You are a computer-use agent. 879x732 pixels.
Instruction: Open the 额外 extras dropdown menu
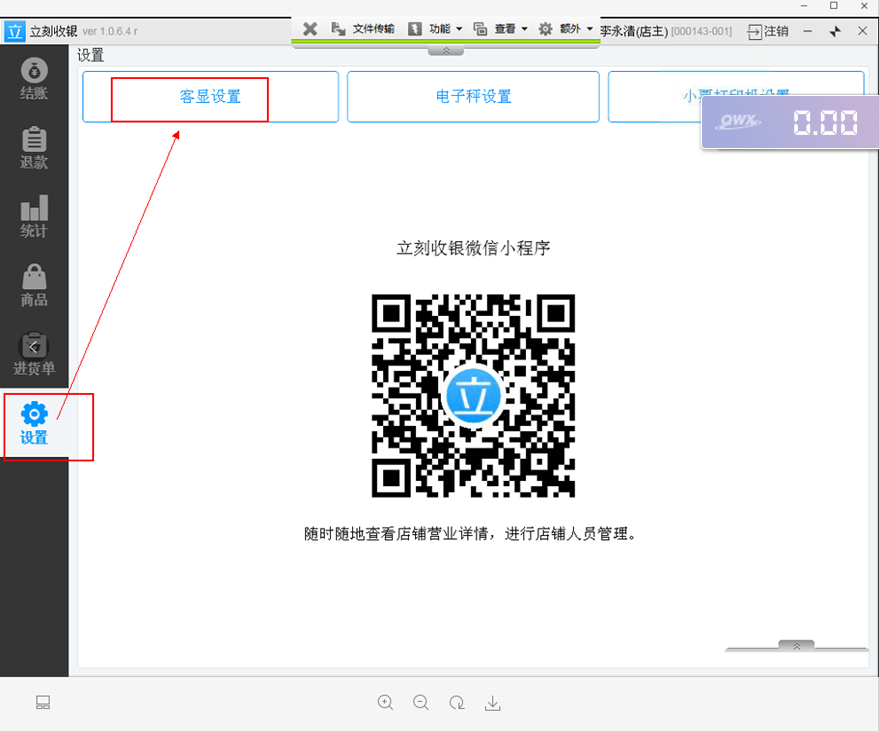pos(566,29)
